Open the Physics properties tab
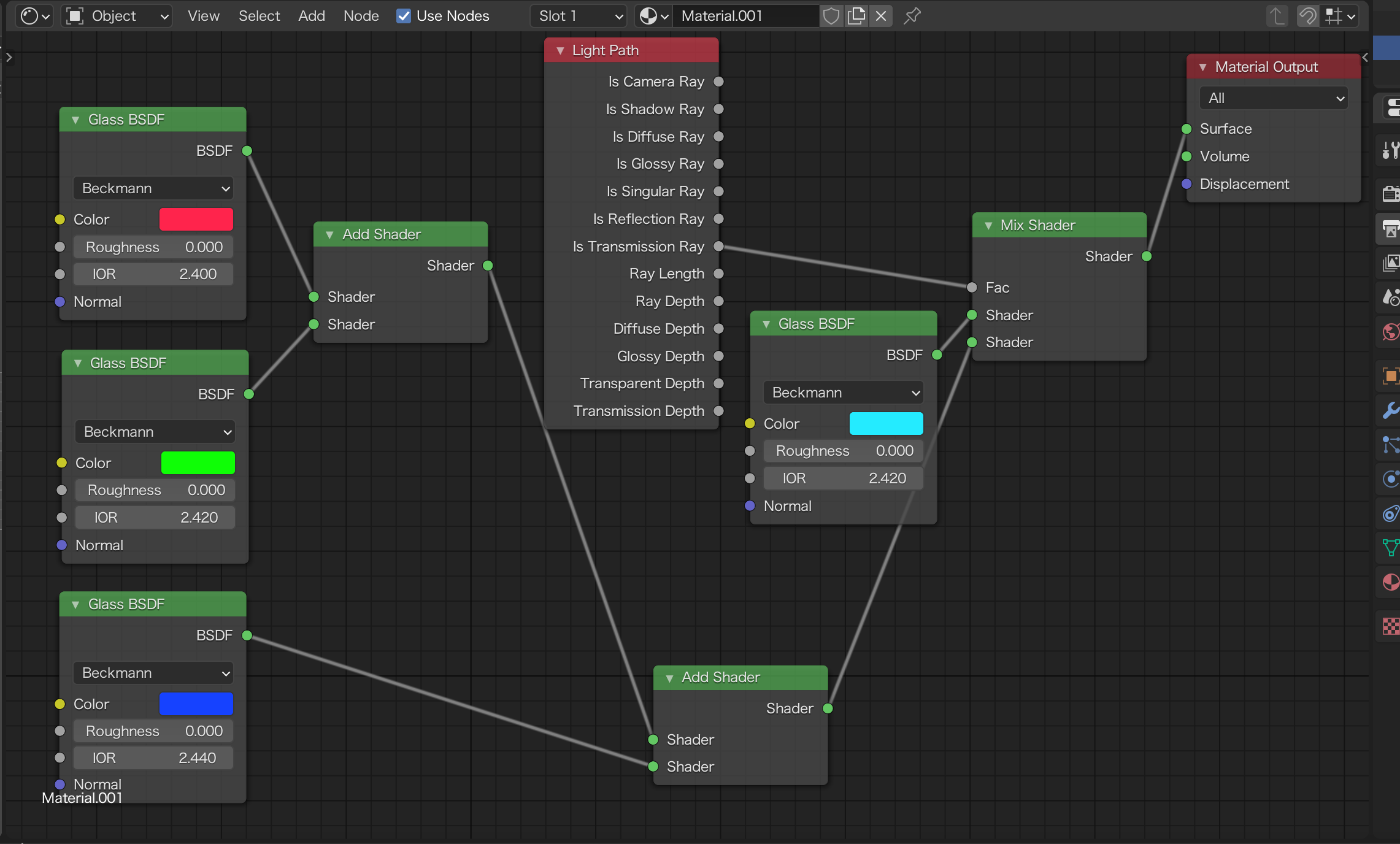 (1390, 478)
